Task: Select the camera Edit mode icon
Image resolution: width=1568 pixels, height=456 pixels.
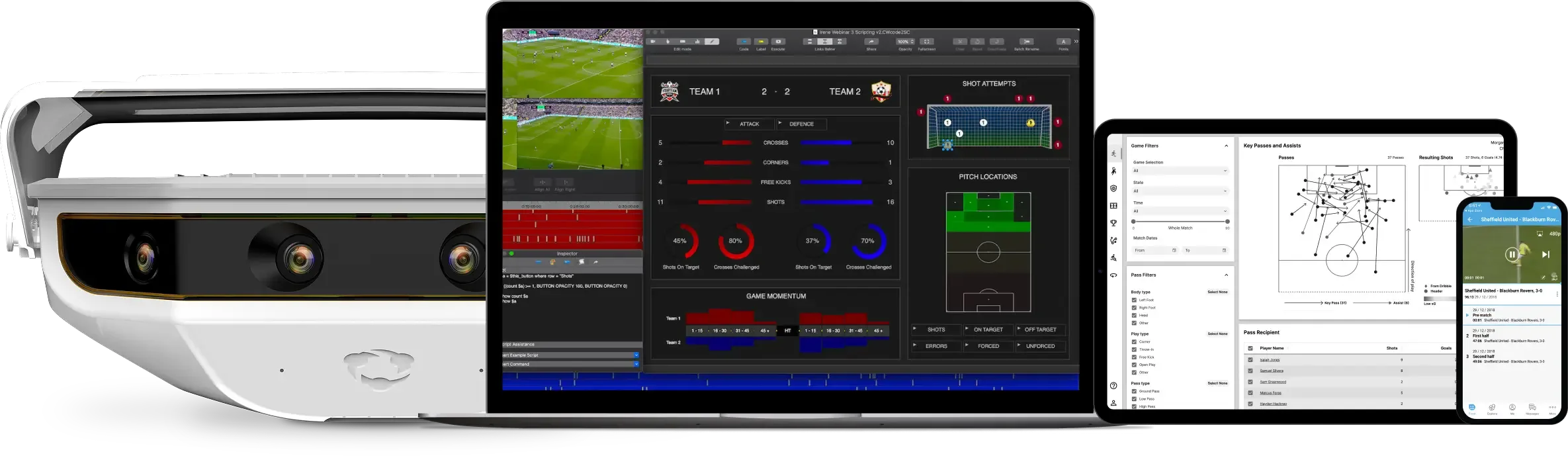Action: point(653,41)
